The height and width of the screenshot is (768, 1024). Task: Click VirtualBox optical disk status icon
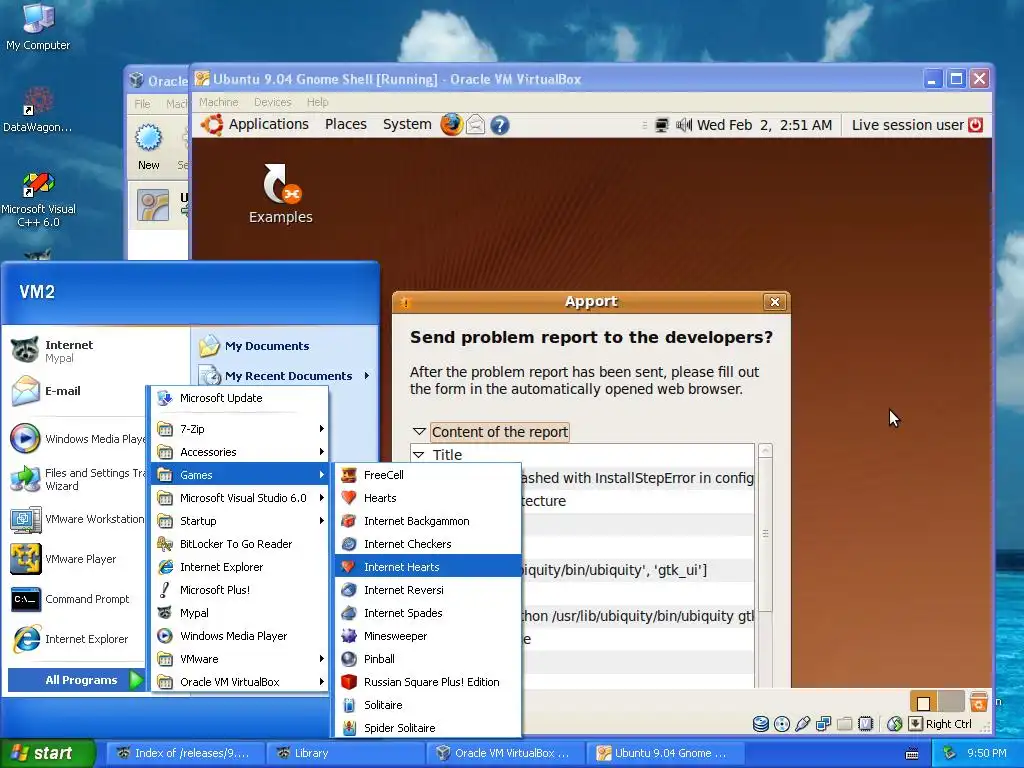coord(782,724)
